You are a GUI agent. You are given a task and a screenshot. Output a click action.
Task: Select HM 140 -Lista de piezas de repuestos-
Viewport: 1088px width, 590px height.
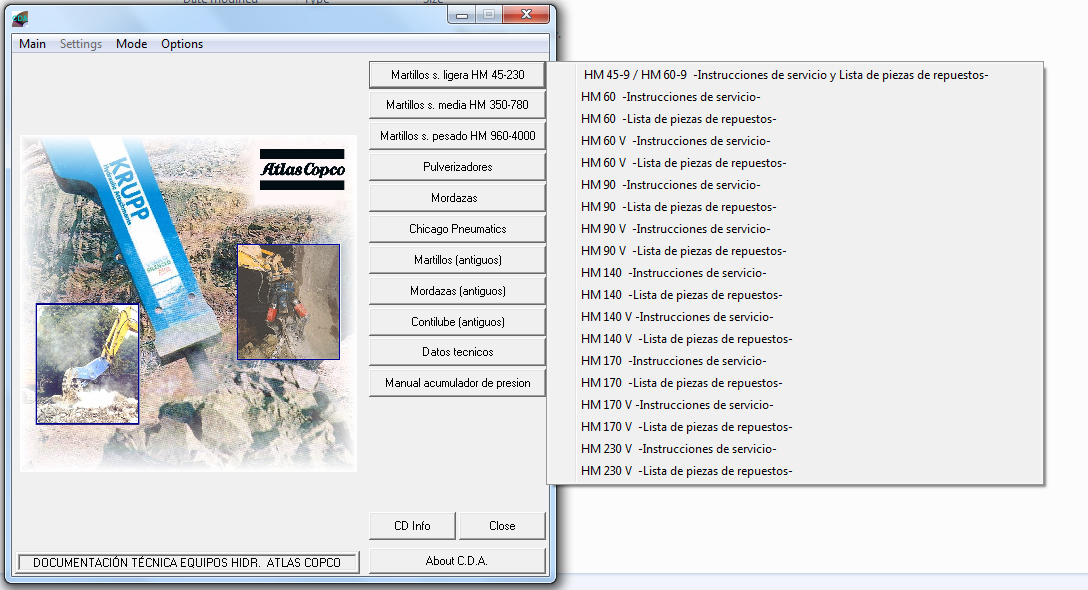click(795, 294)
